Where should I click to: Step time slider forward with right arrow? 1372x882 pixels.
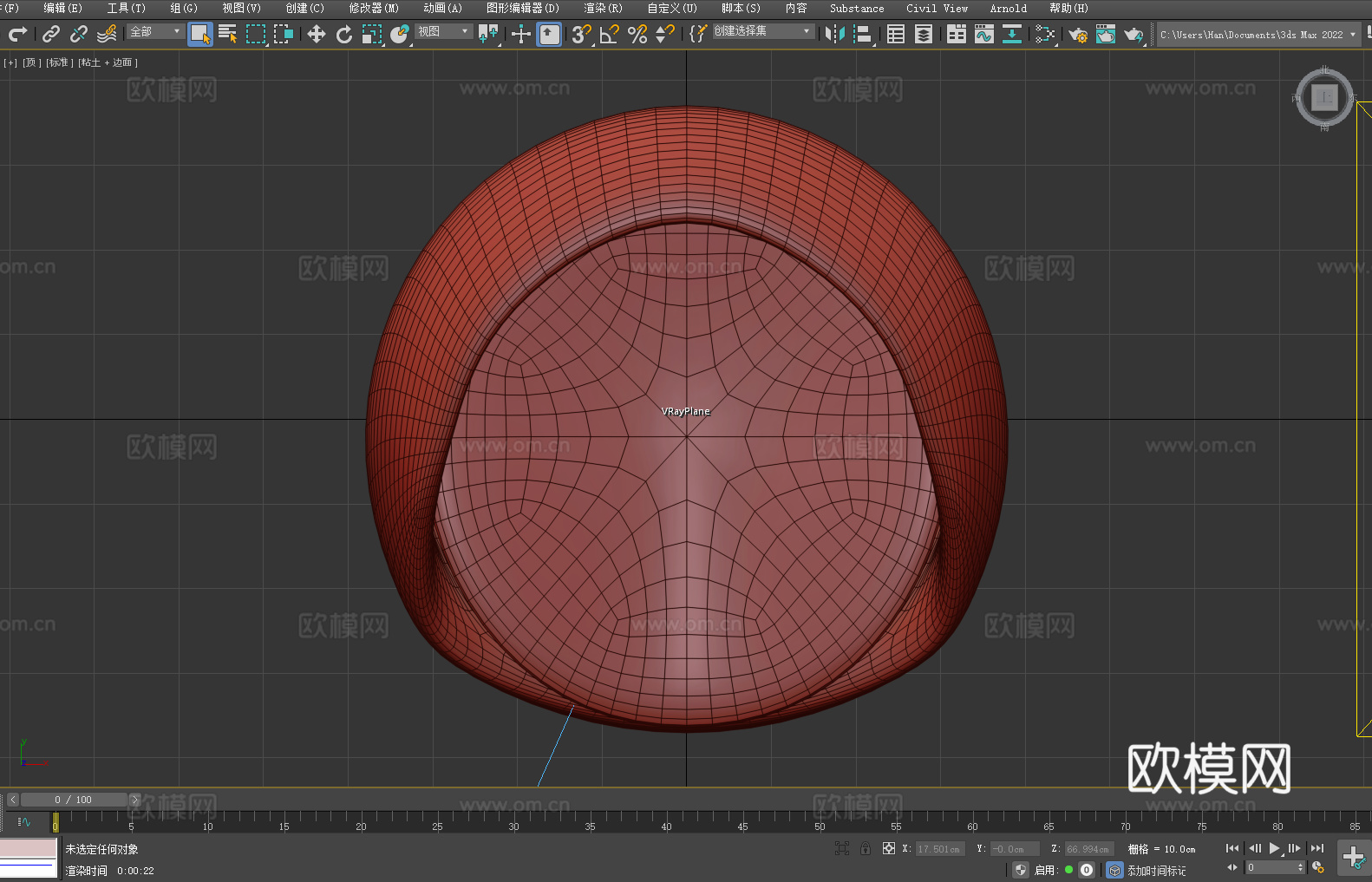pos(135,800)
